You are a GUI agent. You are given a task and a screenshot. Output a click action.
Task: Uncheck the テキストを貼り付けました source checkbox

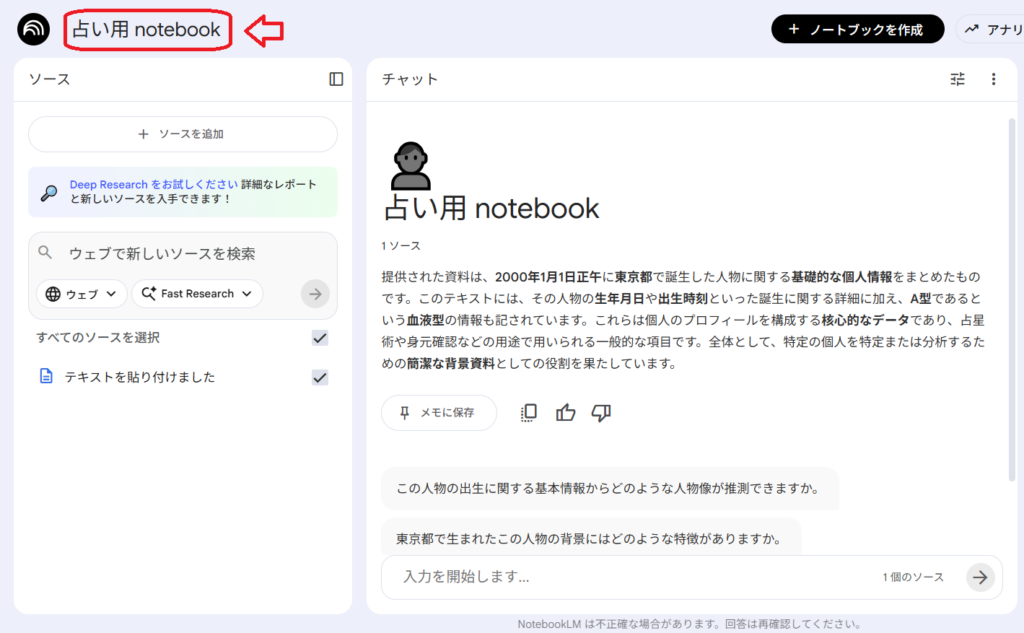[x=320, y=377]
